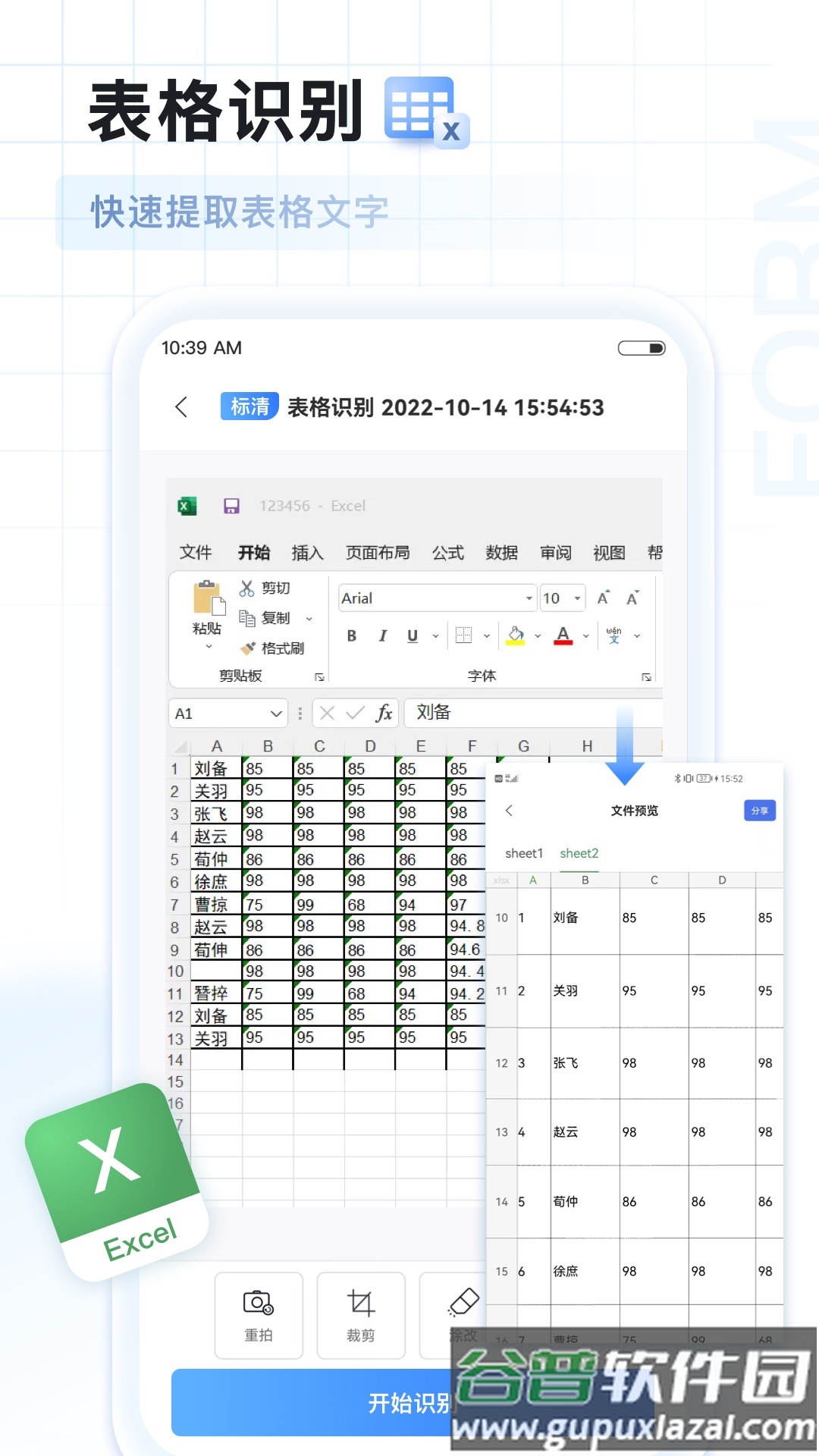Toggle italic formatting
Screen dimensions: 819x1456
coord(383,636)
